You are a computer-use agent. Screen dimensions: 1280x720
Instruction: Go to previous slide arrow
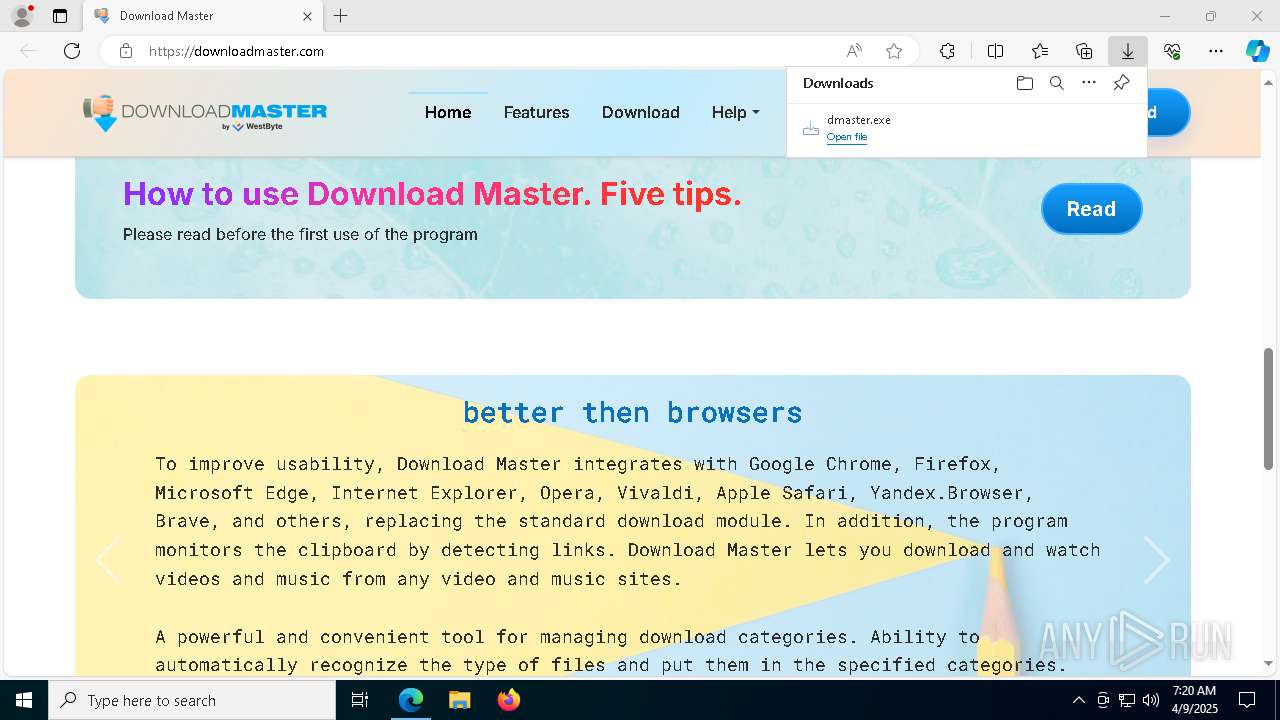pyautogui.click(x=108, y=560)
